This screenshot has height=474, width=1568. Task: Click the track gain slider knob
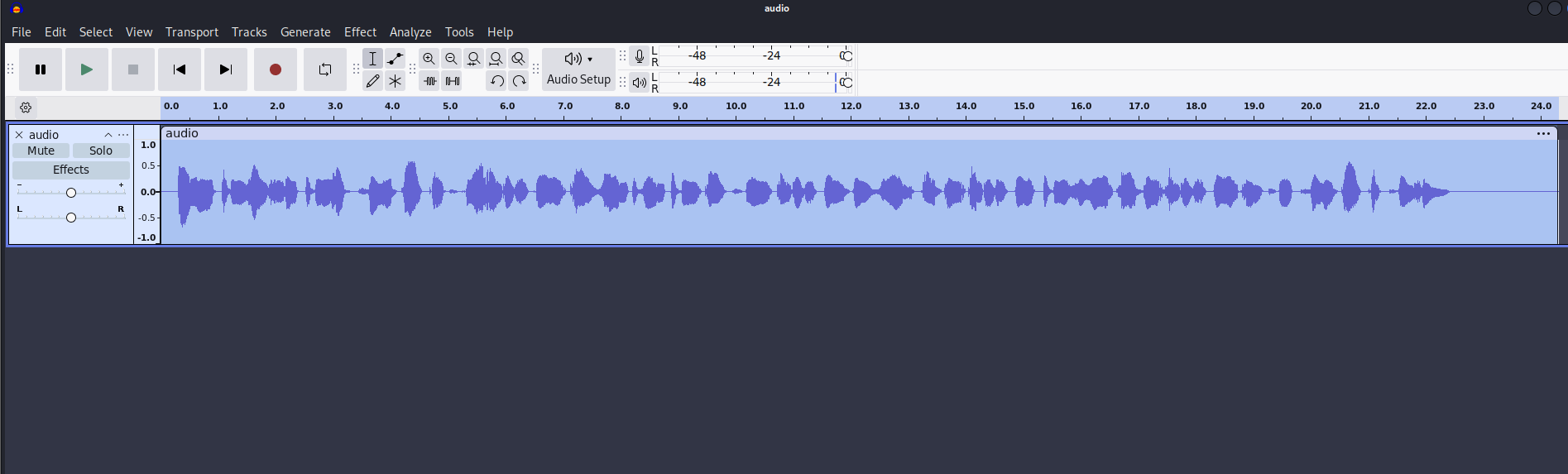pyautogui.click(x=71, y=193)
